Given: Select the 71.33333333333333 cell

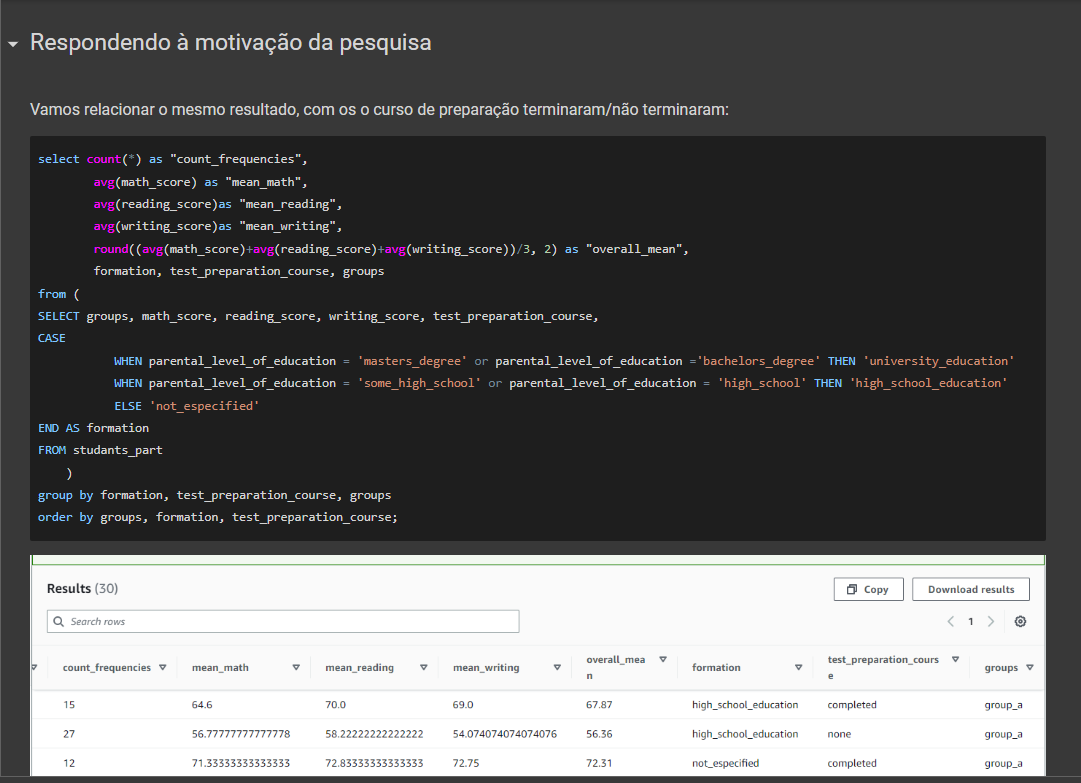Looking at the screenshot, I should coord(241,763).
